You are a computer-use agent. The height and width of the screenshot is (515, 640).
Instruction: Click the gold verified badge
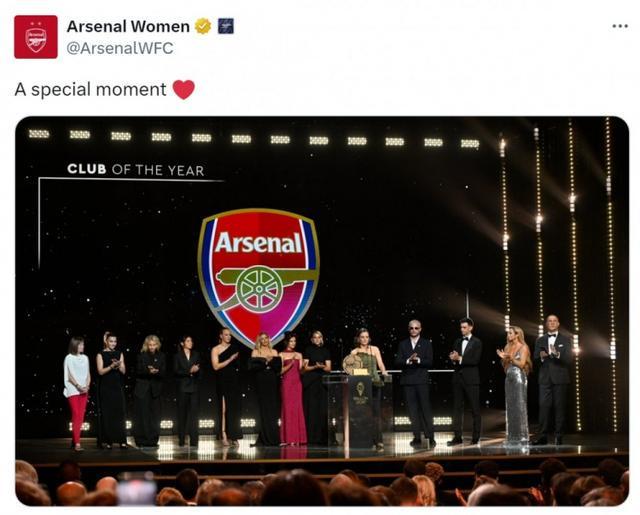click(203, 26)
